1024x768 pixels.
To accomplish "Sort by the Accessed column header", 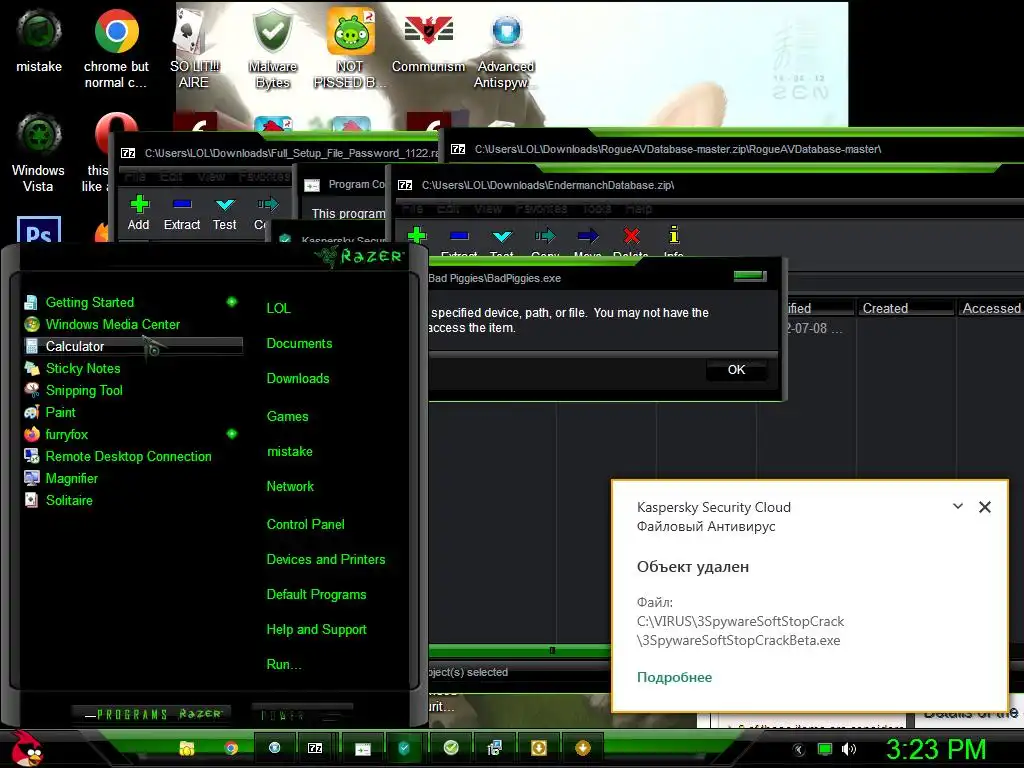I will (x=990, y=308).
